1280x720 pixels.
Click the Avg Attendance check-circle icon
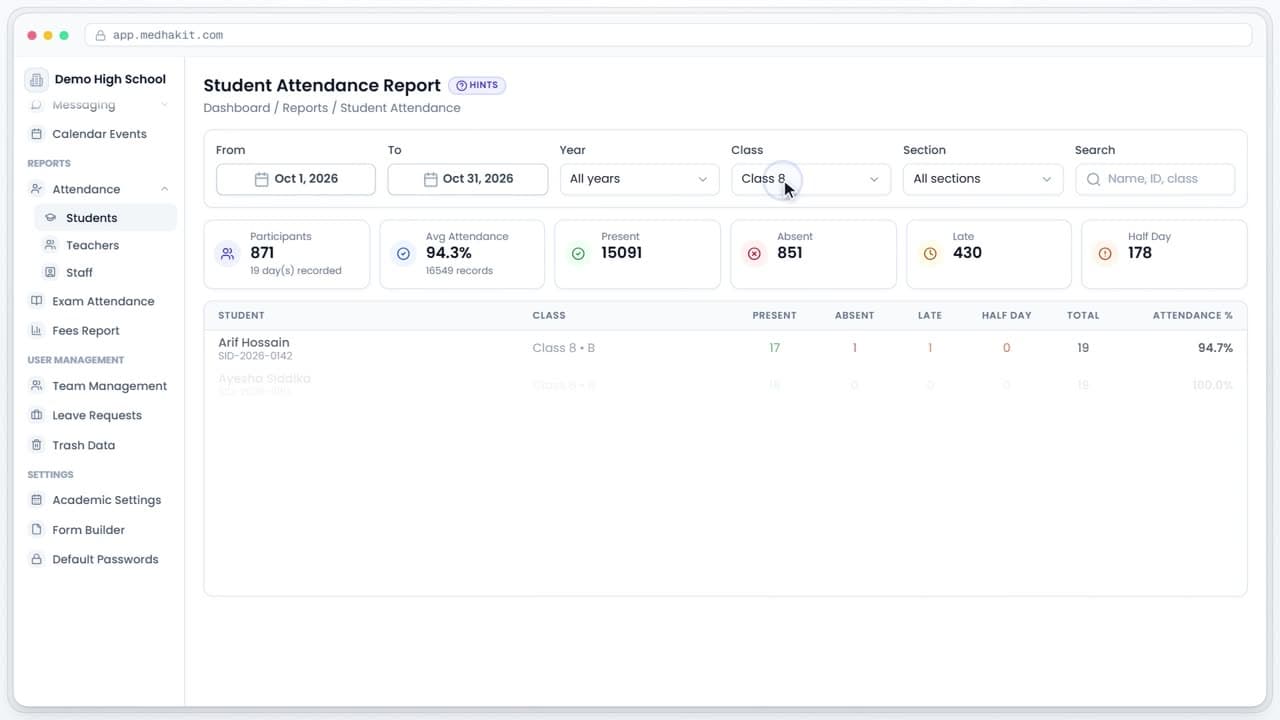(403, 254)
